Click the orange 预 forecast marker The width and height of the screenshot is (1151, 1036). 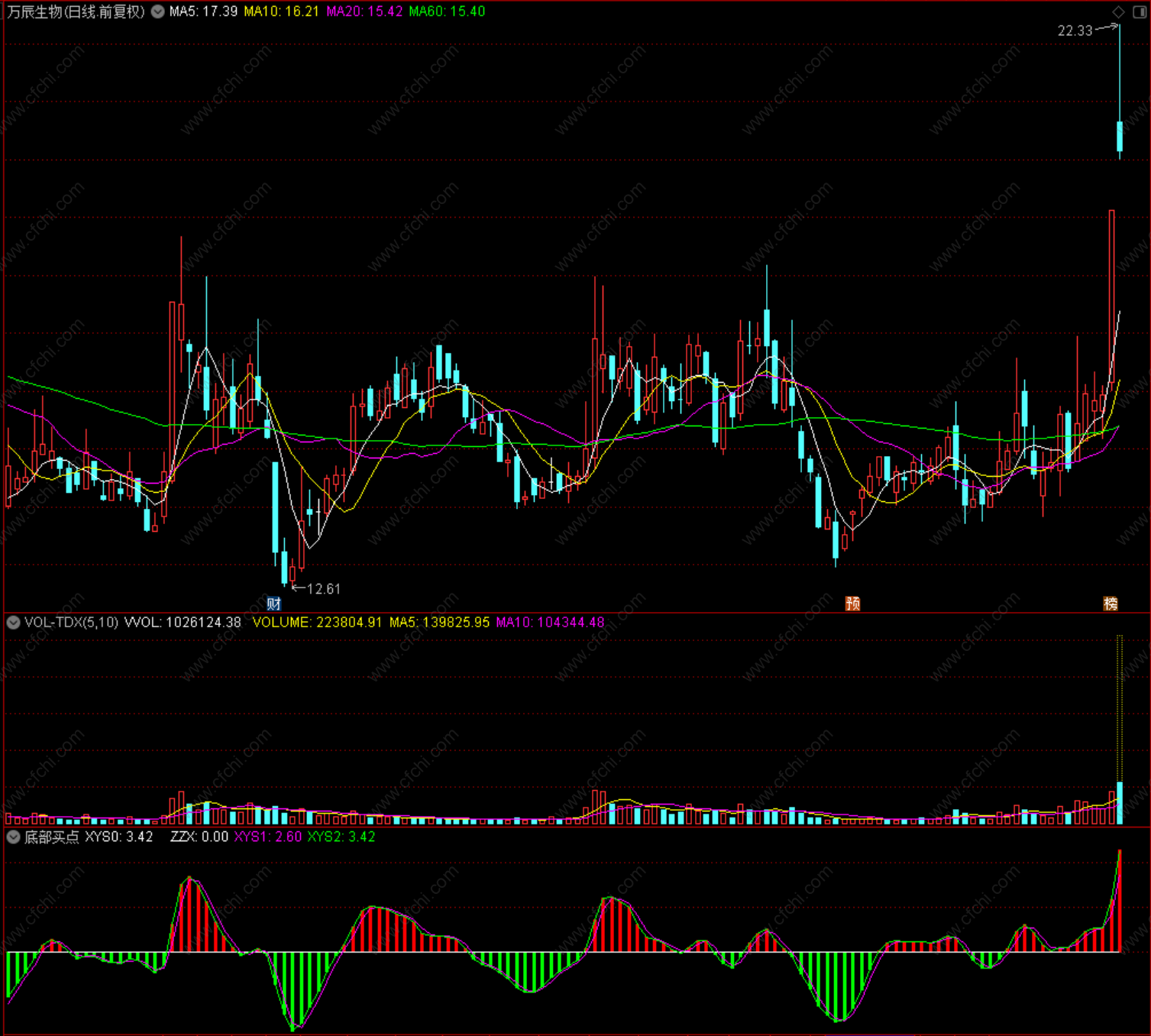click(852, 604)
